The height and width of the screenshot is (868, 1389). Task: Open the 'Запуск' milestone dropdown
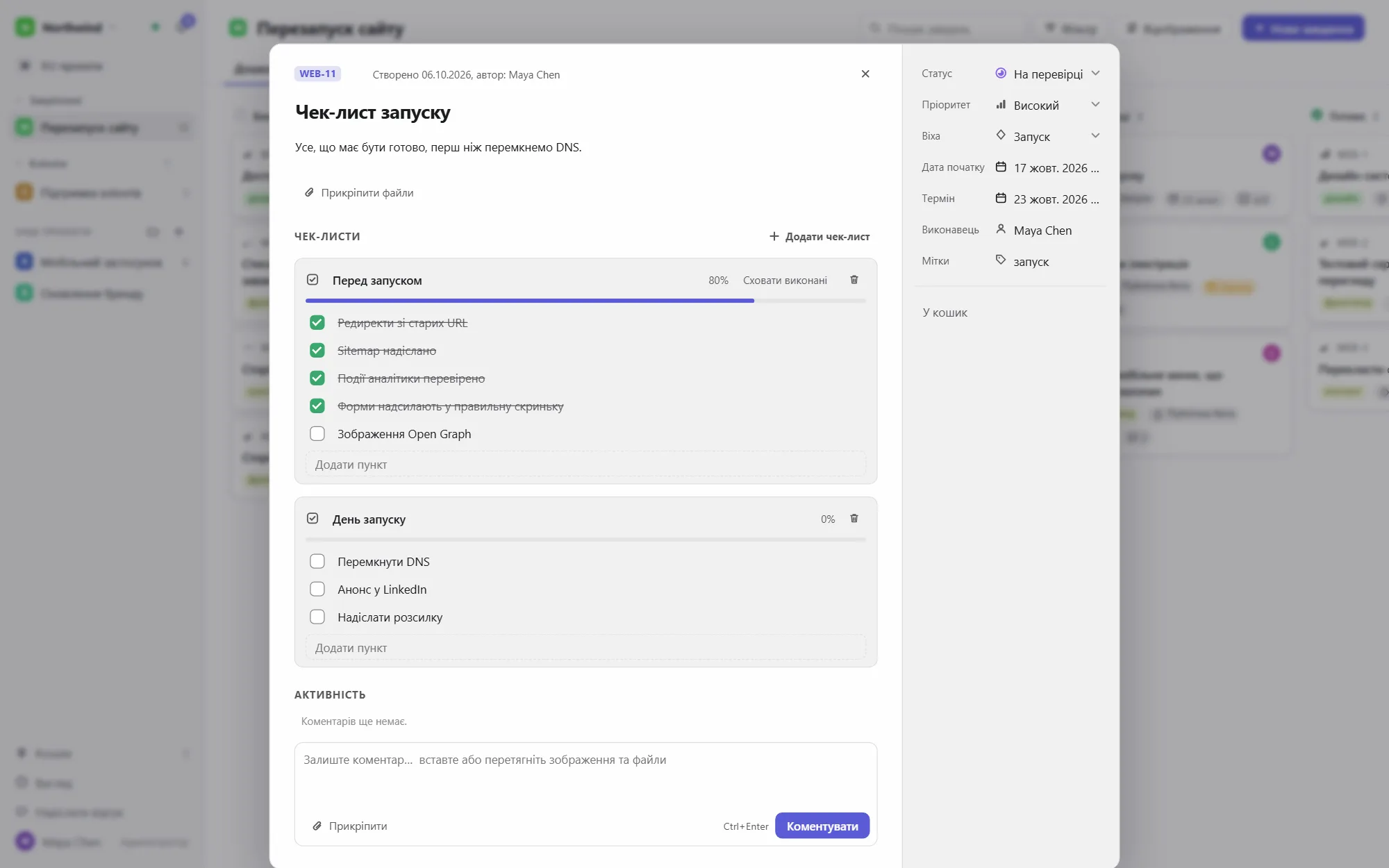point(1048,136)
